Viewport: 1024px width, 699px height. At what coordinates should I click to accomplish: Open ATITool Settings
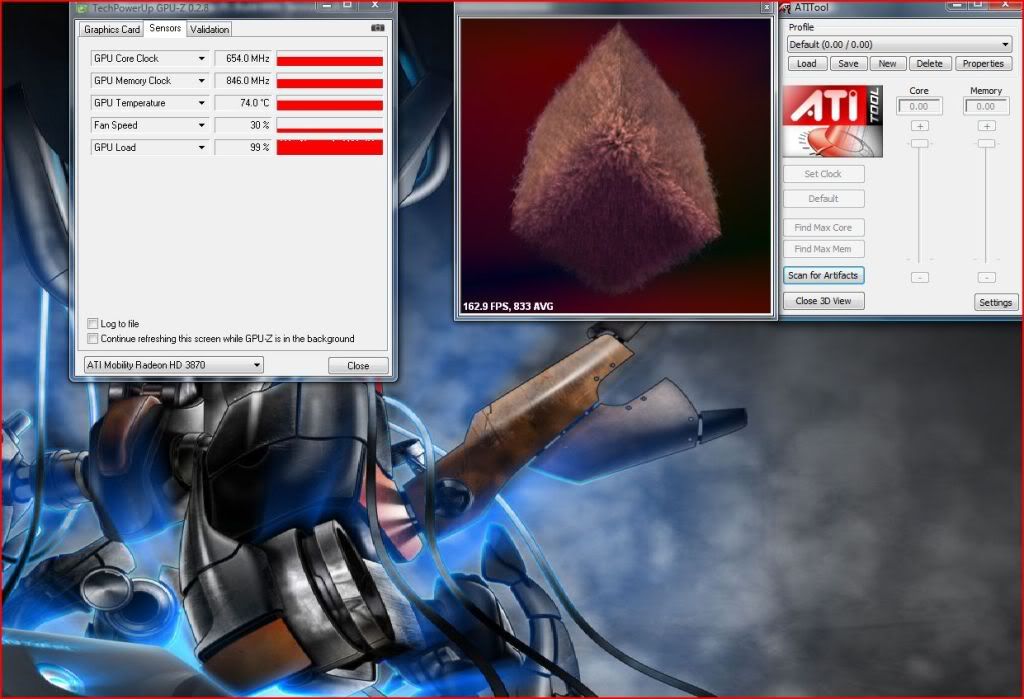tap(995, 302)
